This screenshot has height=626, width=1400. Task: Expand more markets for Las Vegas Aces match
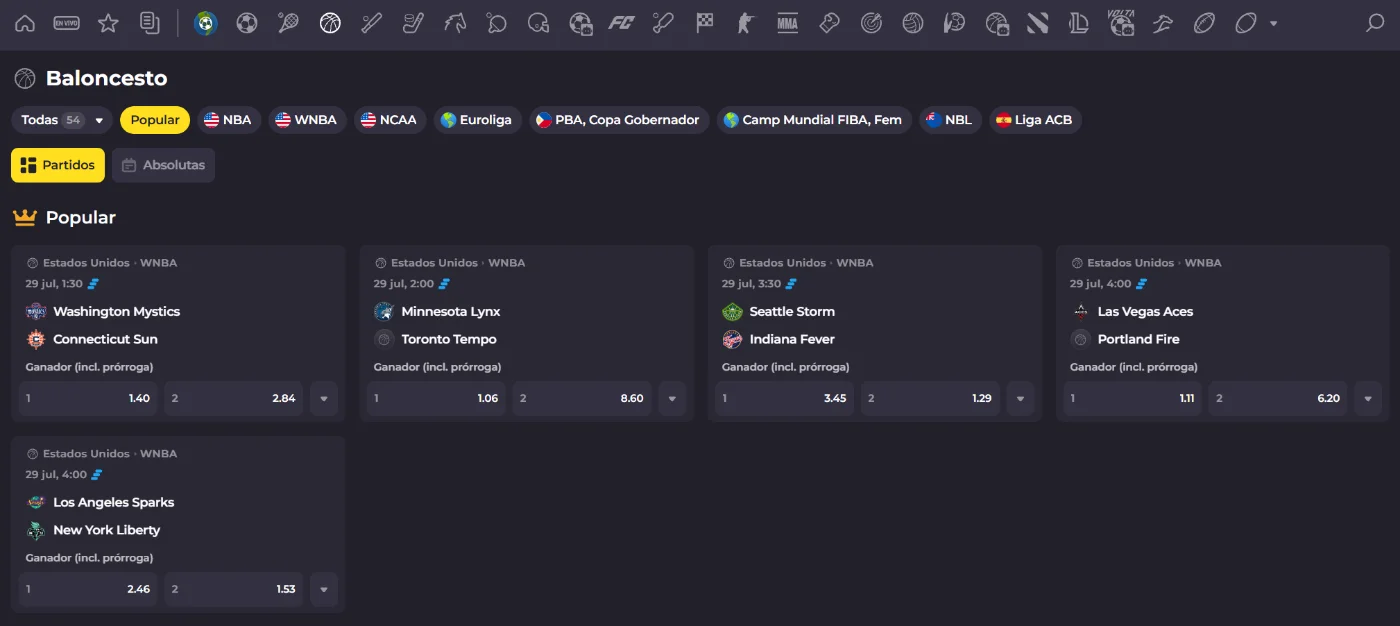click(x=1368, y=398)
